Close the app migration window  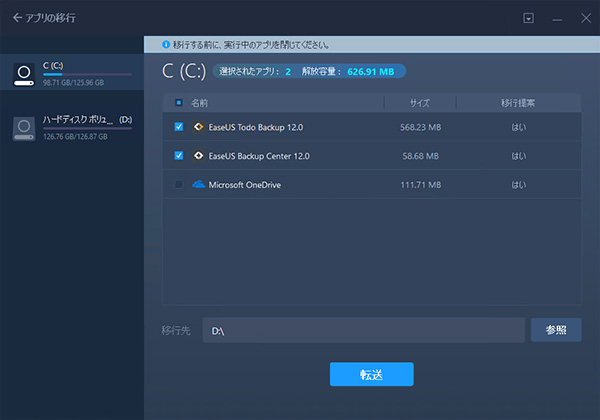click(586, 18)
